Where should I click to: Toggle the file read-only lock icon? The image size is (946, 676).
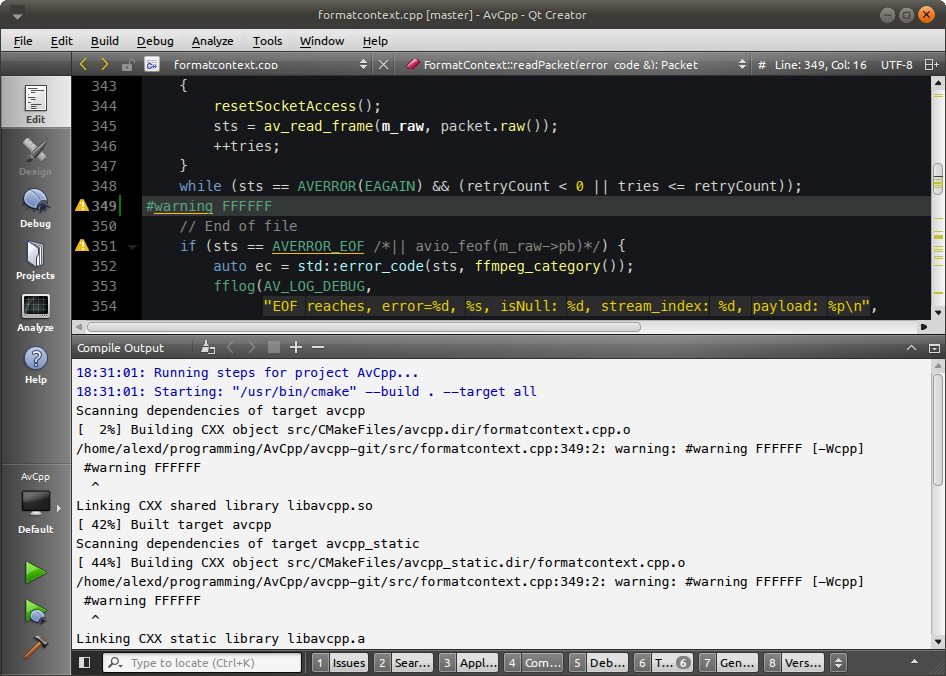pyautogui.click(x=127, y=65)
